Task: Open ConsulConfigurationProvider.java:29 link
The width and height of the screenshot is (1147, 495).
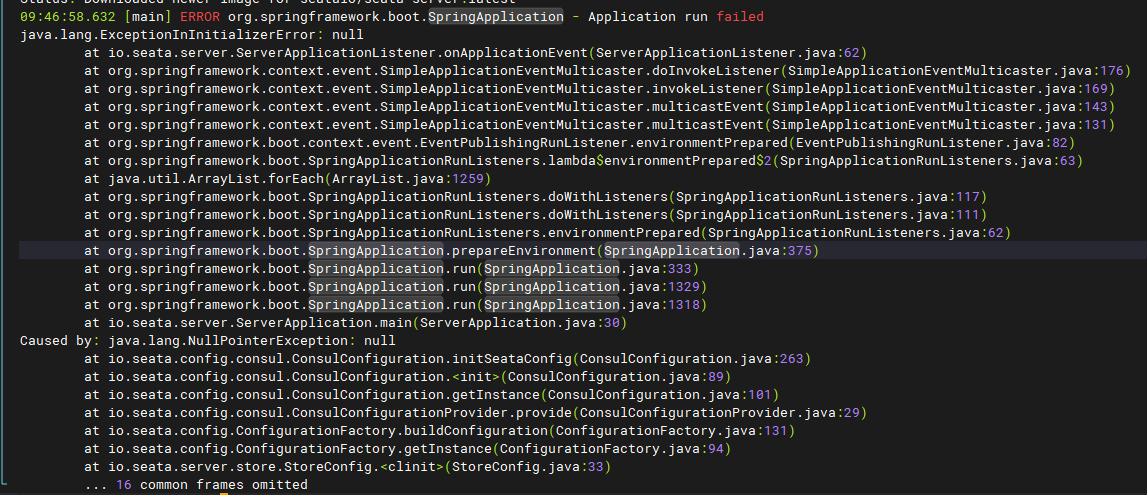Action: 720,412
